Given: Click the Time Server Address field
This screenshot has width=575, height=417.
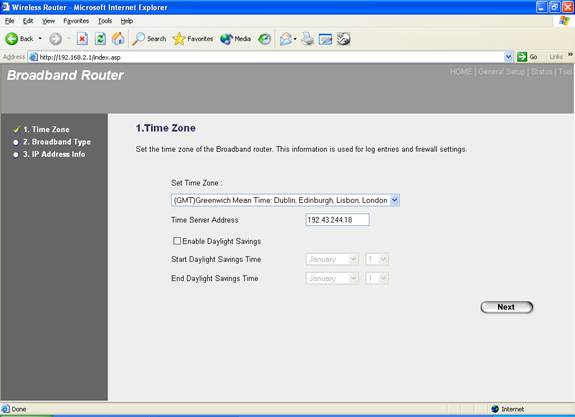Looking at the screenshot, I should (x=337, y=220).
